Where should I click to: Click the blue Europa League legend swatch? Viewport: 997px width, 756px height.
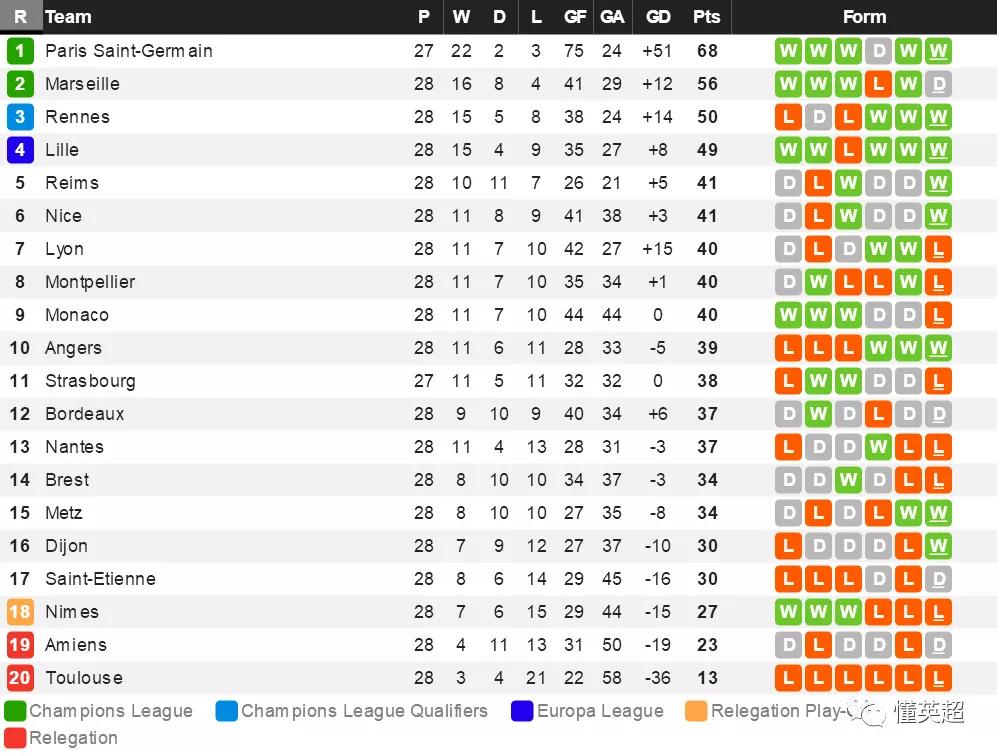[x=522, y=711]
